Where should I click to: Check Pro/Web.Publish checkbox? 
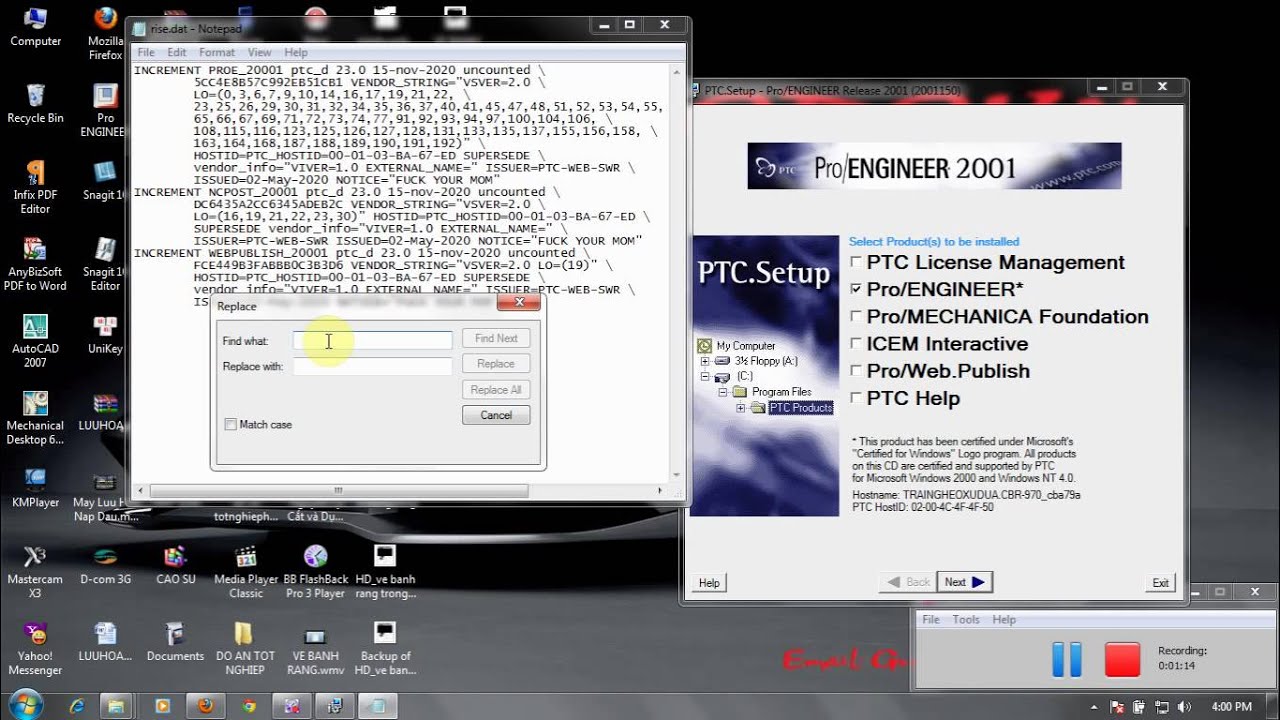(855, 370)
